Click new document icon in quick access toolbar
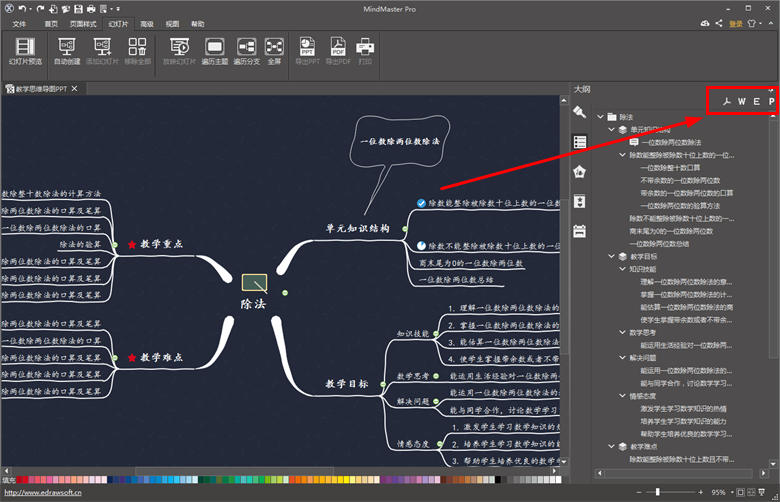The image size is (780, 502). [x=53, y=8]
